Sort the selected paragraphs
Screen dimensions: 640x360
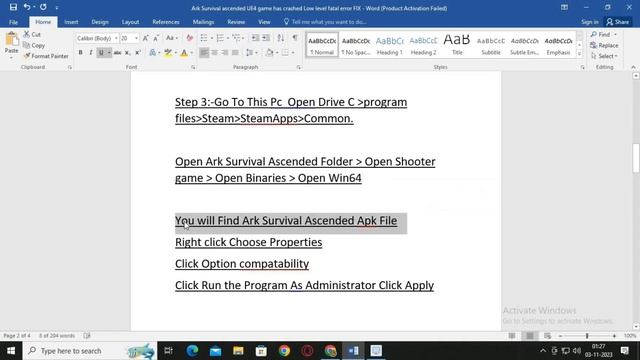point(280,38)
